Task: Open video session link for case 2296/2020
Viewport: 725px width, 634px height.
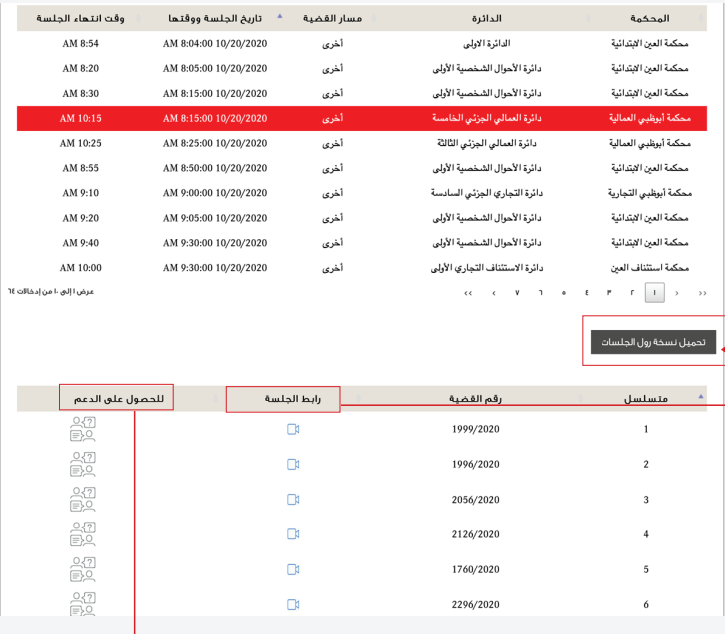Action: pyautogui.click(x=293, y=604)
